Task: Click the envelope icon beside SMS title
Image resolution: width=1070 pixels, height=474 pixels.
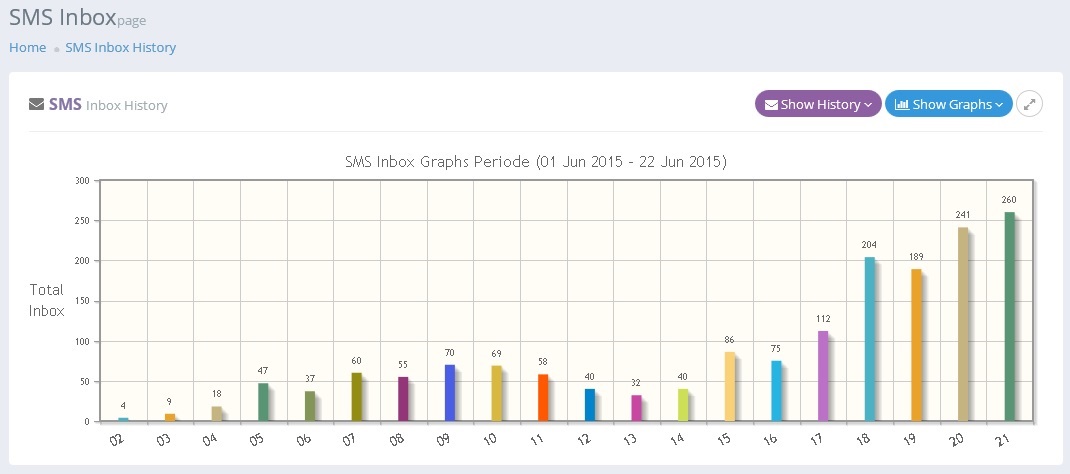Action: (x=36, y=104)
